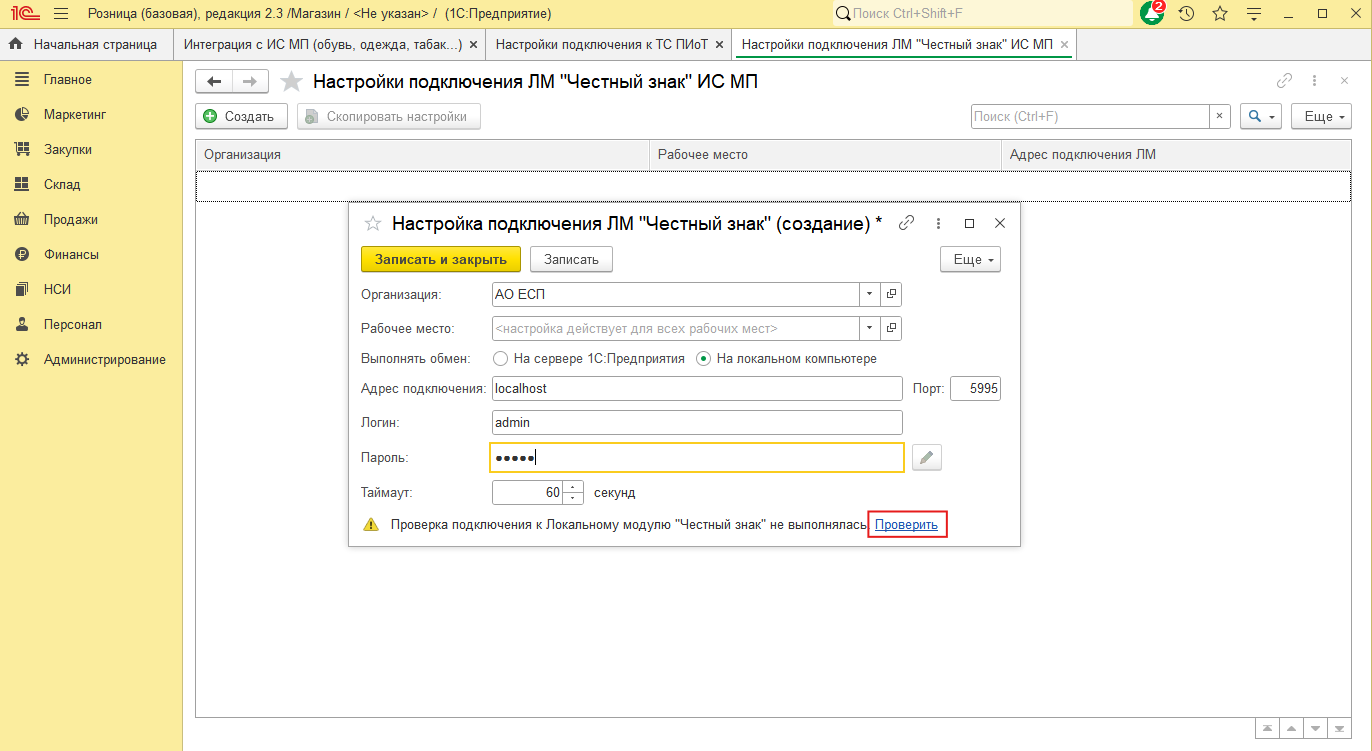Go forward with the right arrow

(x=250, y=82)
